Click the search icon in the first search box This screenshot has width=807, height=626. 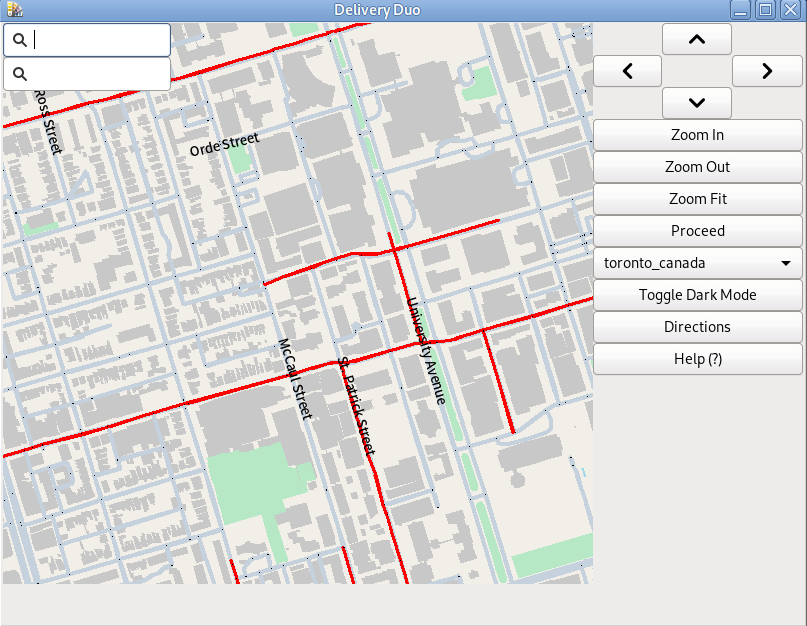pos(19,40)
